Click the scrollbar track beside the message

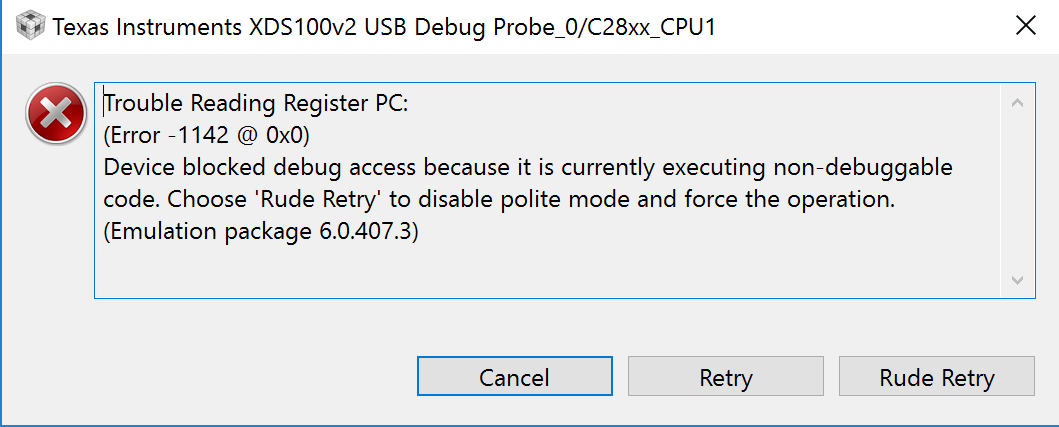pyautogui.click(x=1017, y=190)
